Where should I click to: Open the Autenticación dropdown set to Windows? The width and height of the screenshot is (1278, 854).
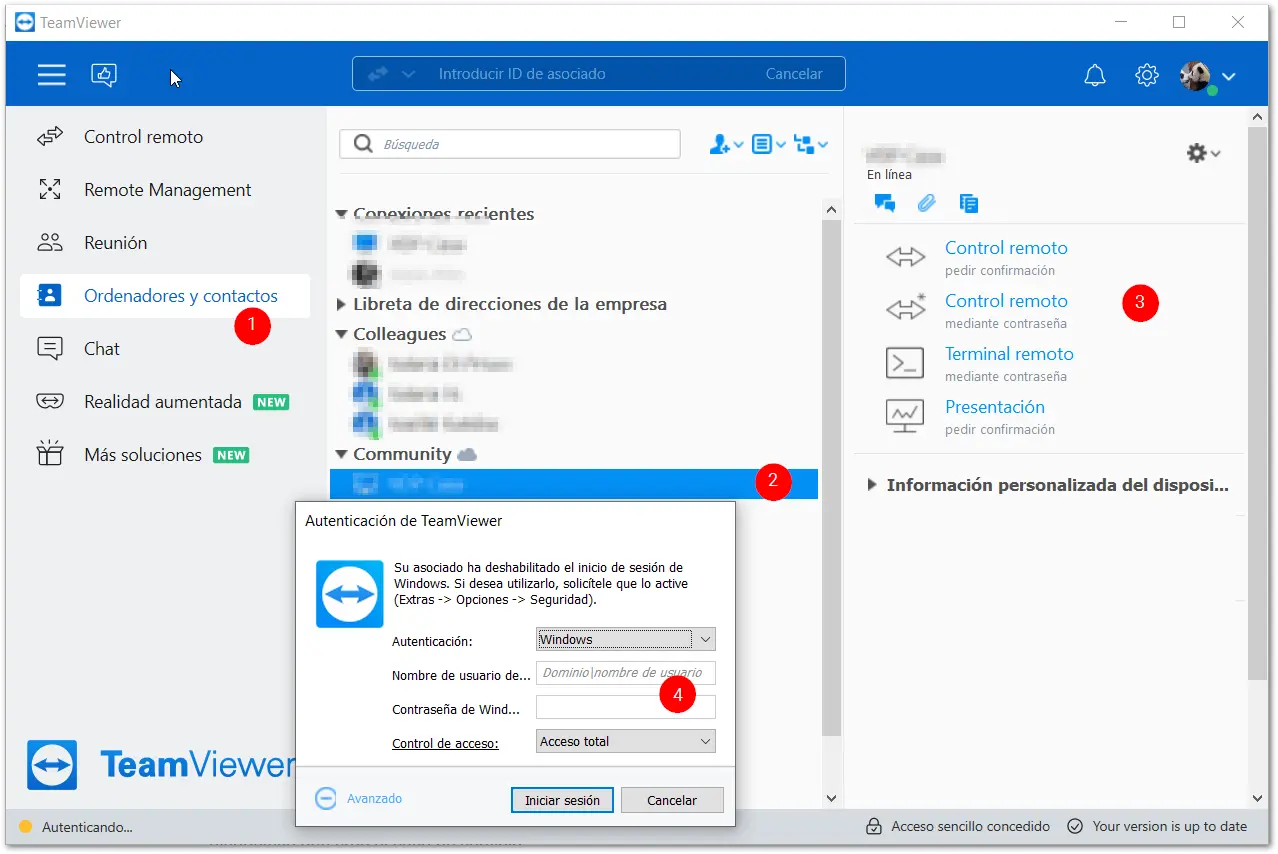(x=626, y=639)
